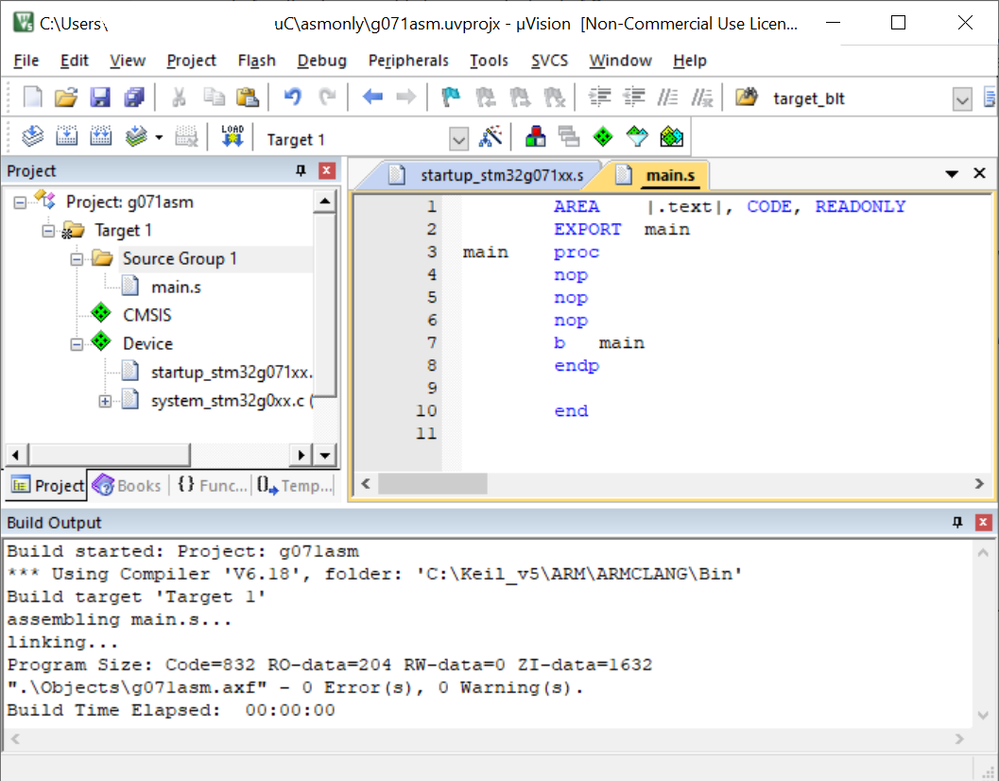999x781 pixels.
Task: Open the SVCS menu
Action: 549,61
